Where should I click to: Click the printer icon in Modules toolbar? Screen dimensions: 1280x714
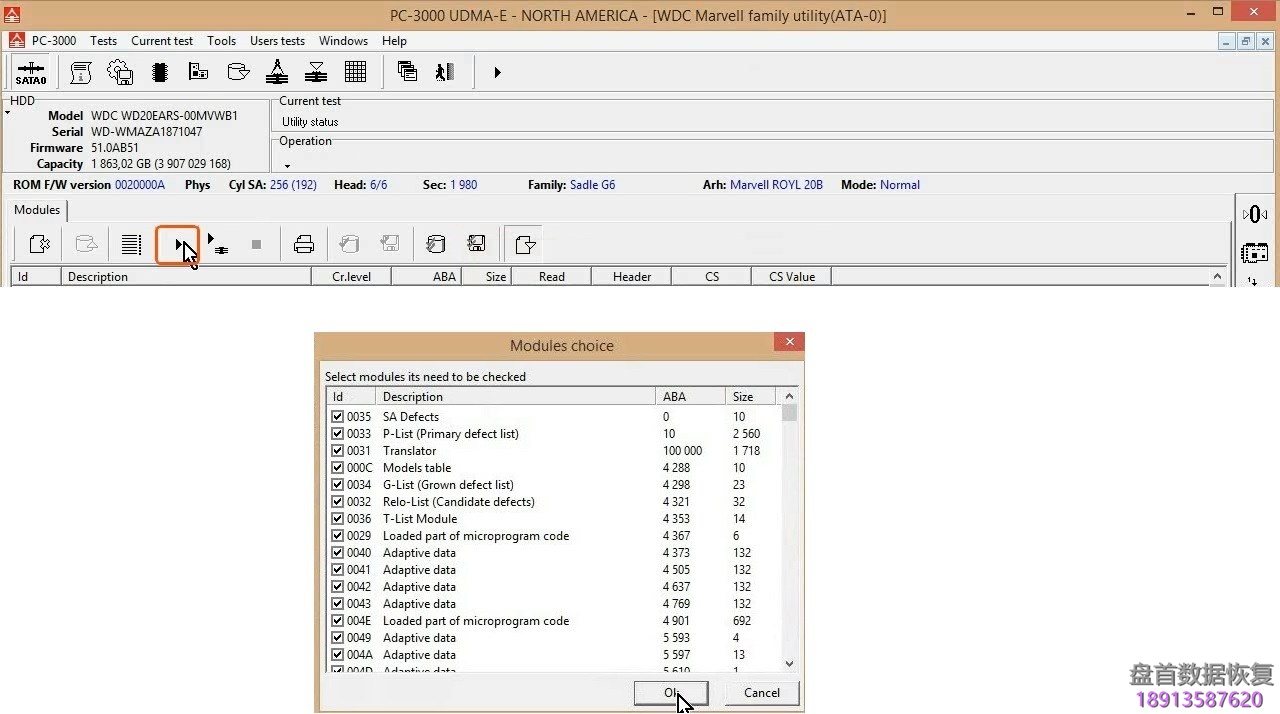point(304,244)
